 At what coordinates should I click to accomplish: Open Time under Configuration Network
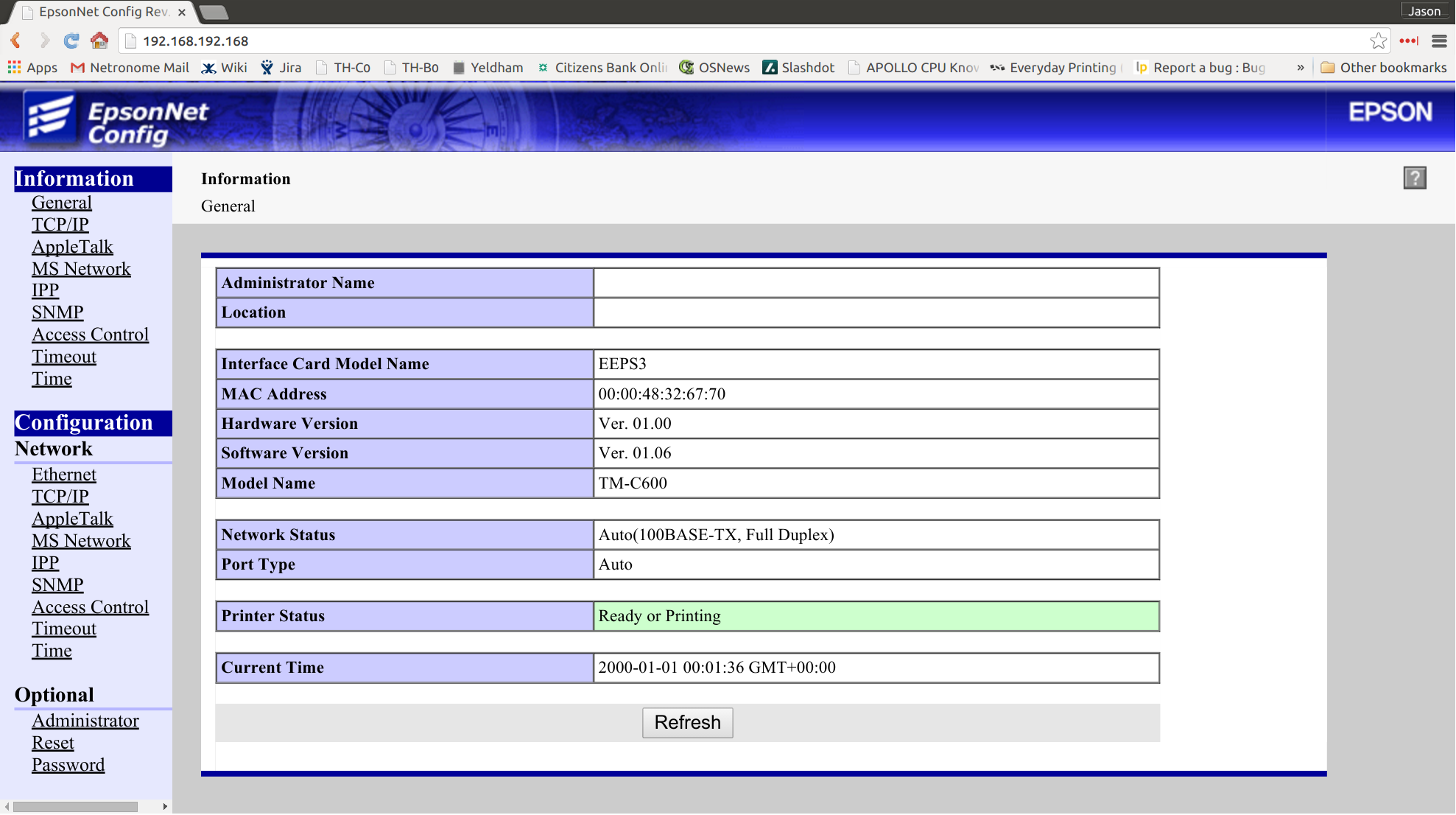point(52,650)
